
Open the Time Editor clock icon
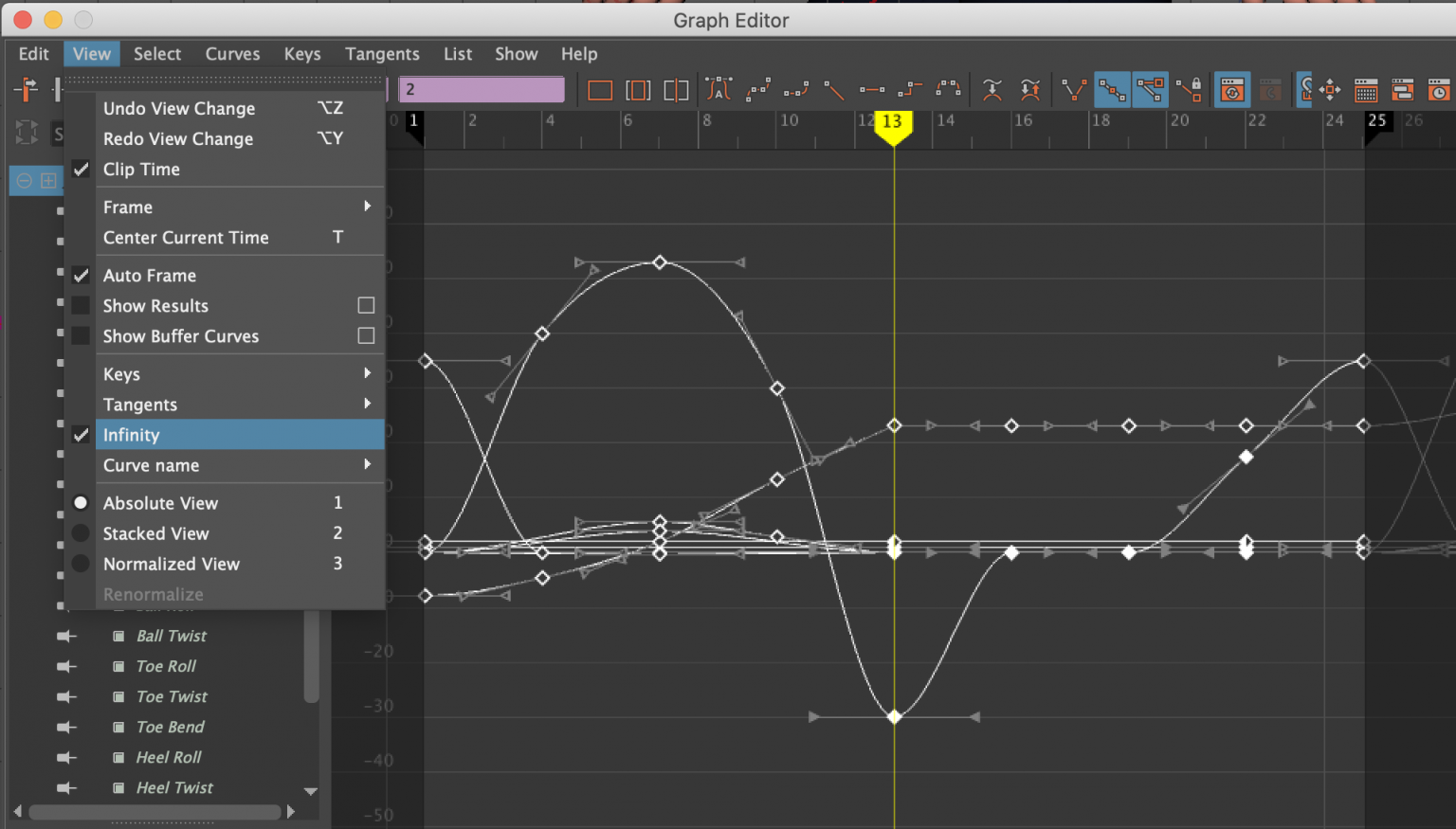[1439, 91]
